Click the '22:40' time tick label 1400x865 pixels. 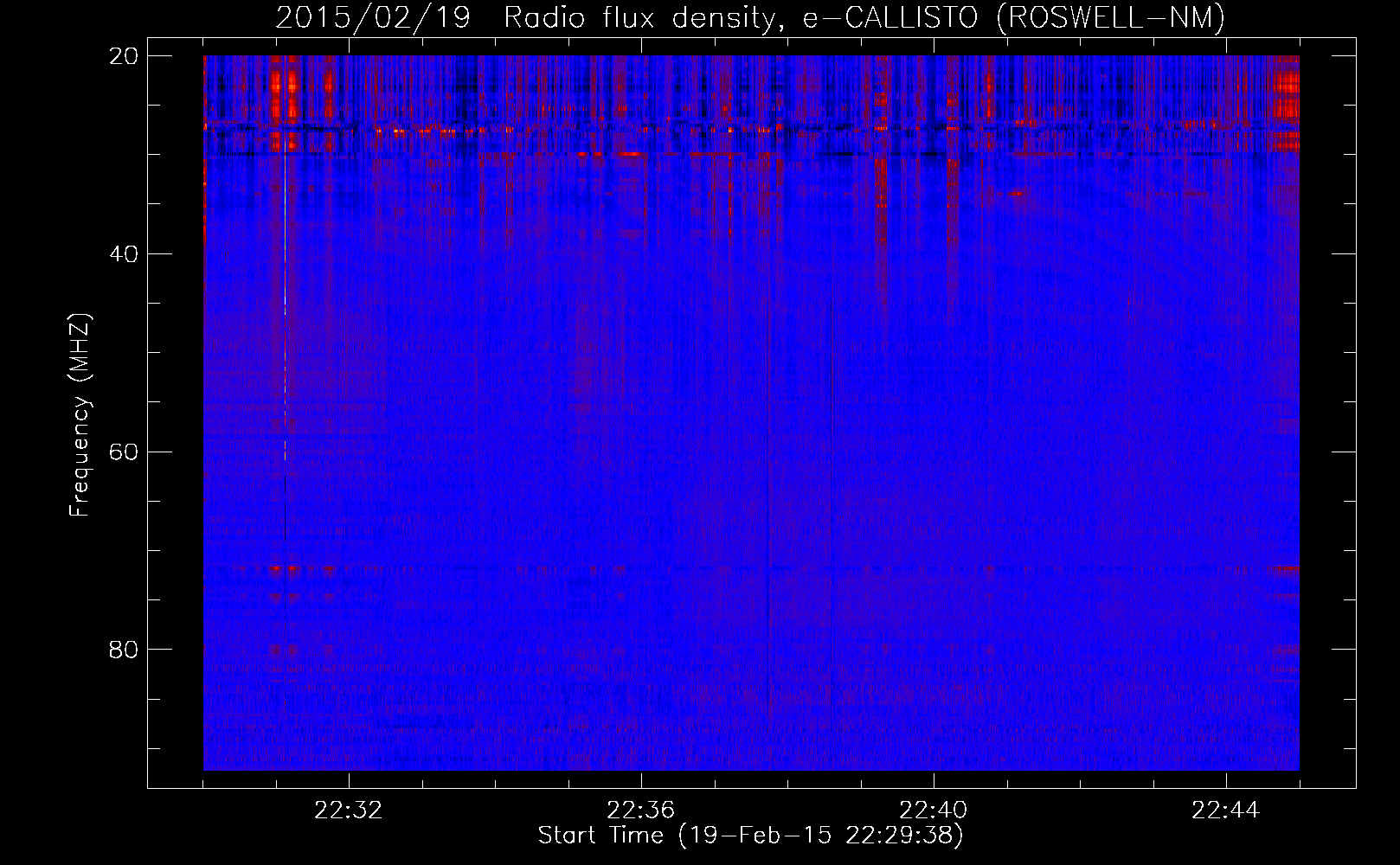click(x=934, y=811)
